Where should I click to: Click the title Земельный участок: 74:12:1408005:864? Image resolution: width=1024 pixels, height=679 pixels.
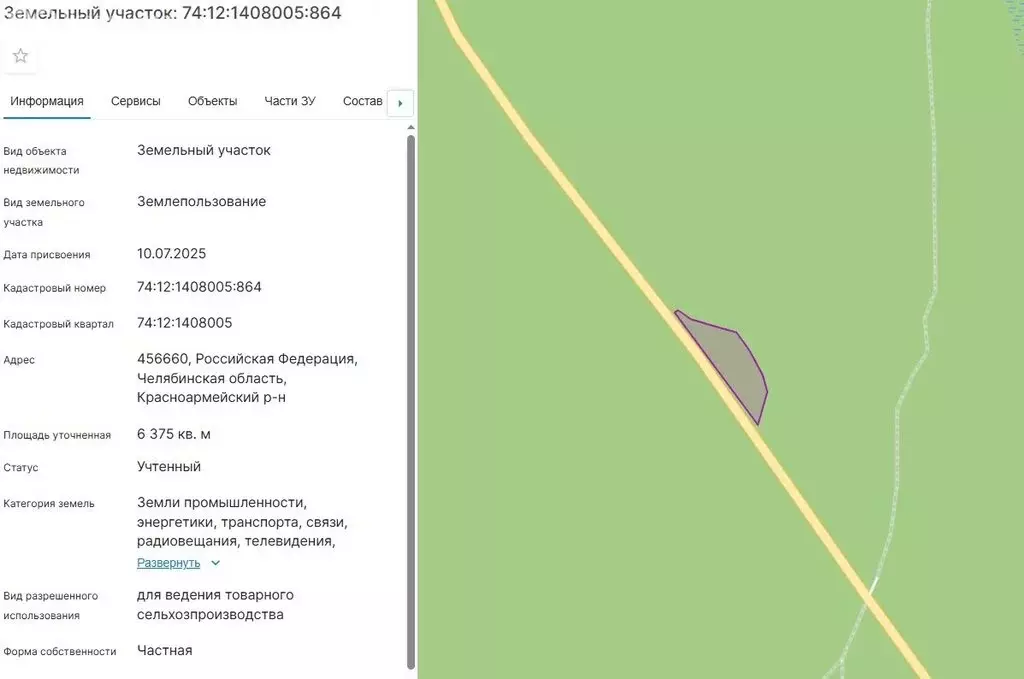172,12
